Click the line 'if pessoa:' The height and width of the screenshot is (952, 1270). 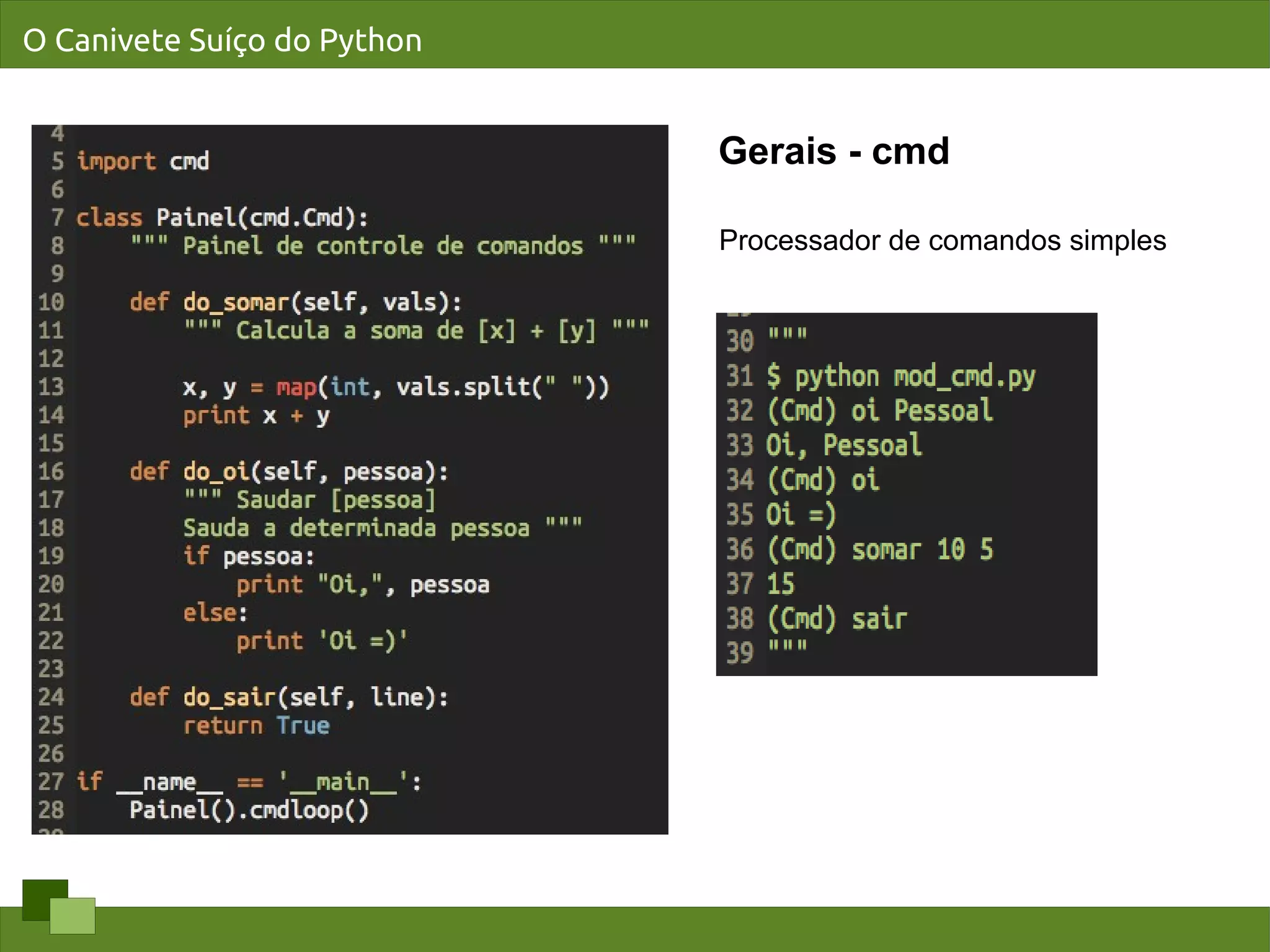249,556
